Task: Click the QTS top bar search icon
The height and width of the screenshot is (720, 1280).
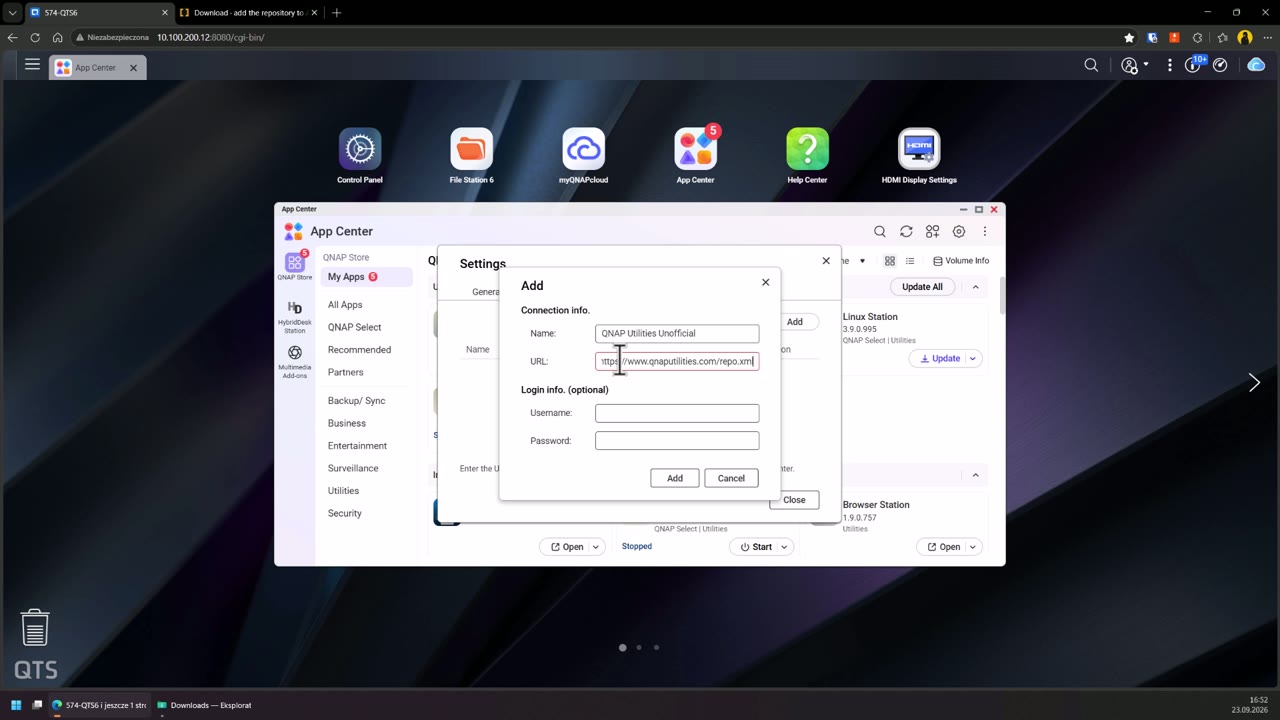Action: pos(1091,65)
